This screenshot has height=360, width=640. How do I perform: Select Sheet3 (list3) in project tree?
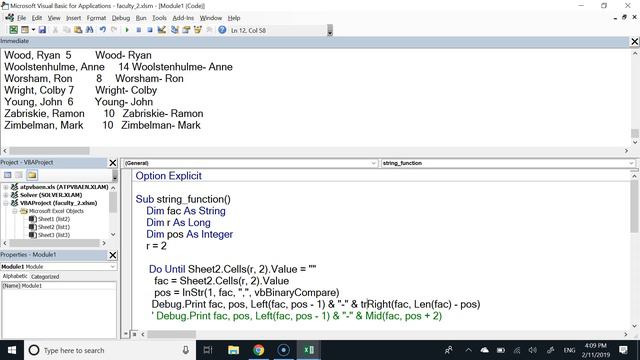pos(49,235)
